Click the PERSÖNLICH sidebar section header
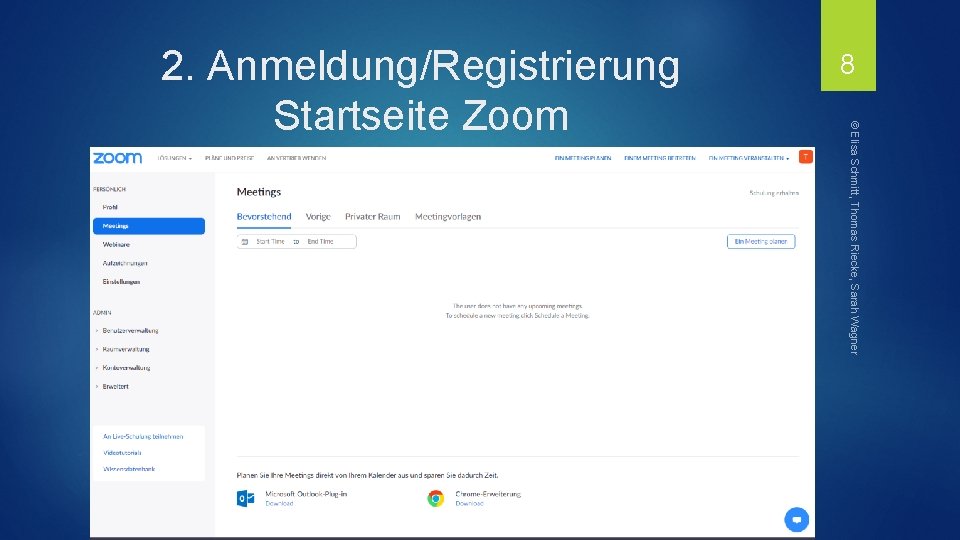 [x=110, y=189]
